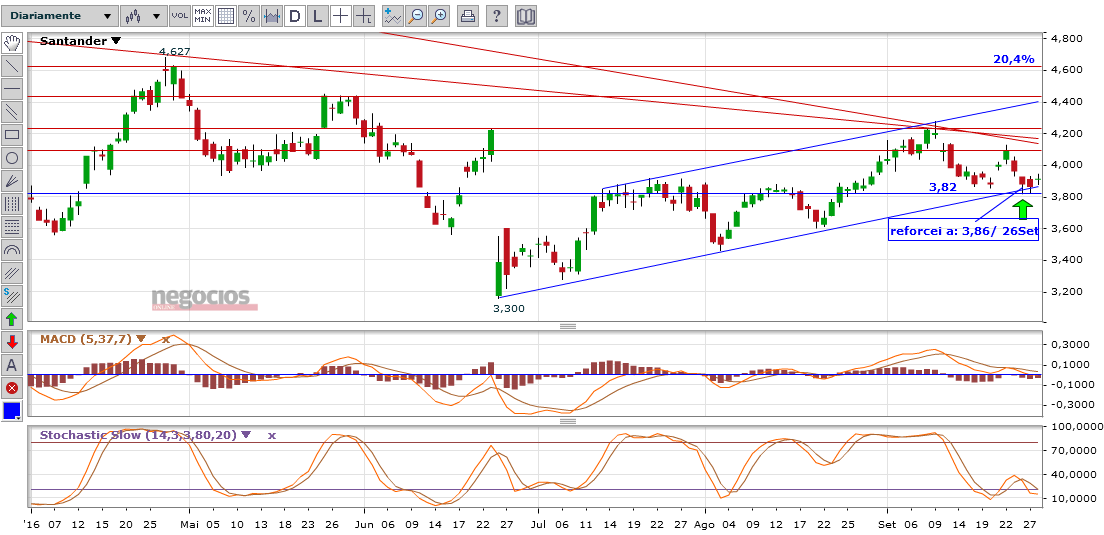Click the 4,627 high price label
The image size is (1104, 535).
coord(175,51)
